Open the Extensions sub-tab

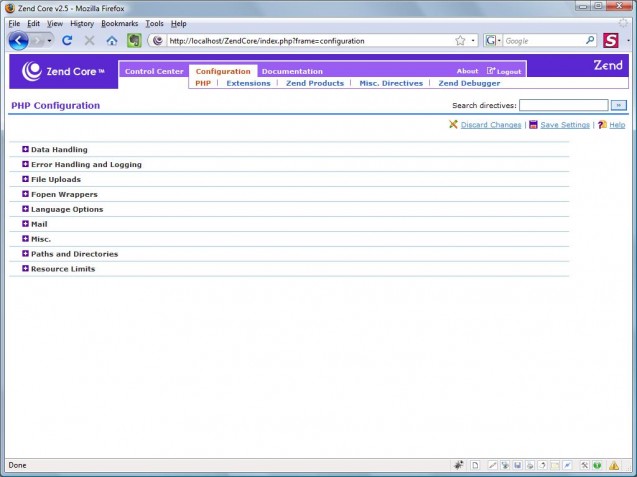point(248,83)
